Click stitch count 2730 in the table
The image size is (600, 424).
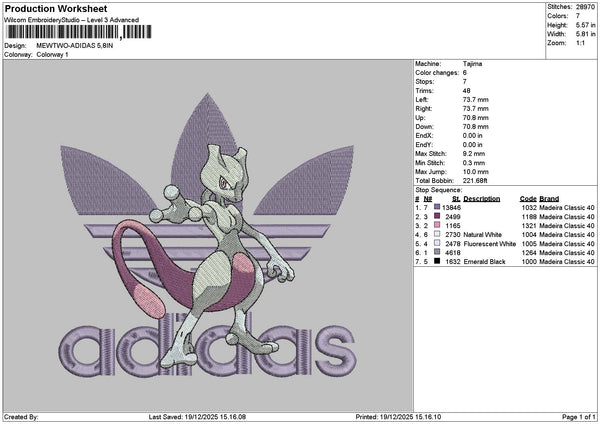tap(453, 235)
